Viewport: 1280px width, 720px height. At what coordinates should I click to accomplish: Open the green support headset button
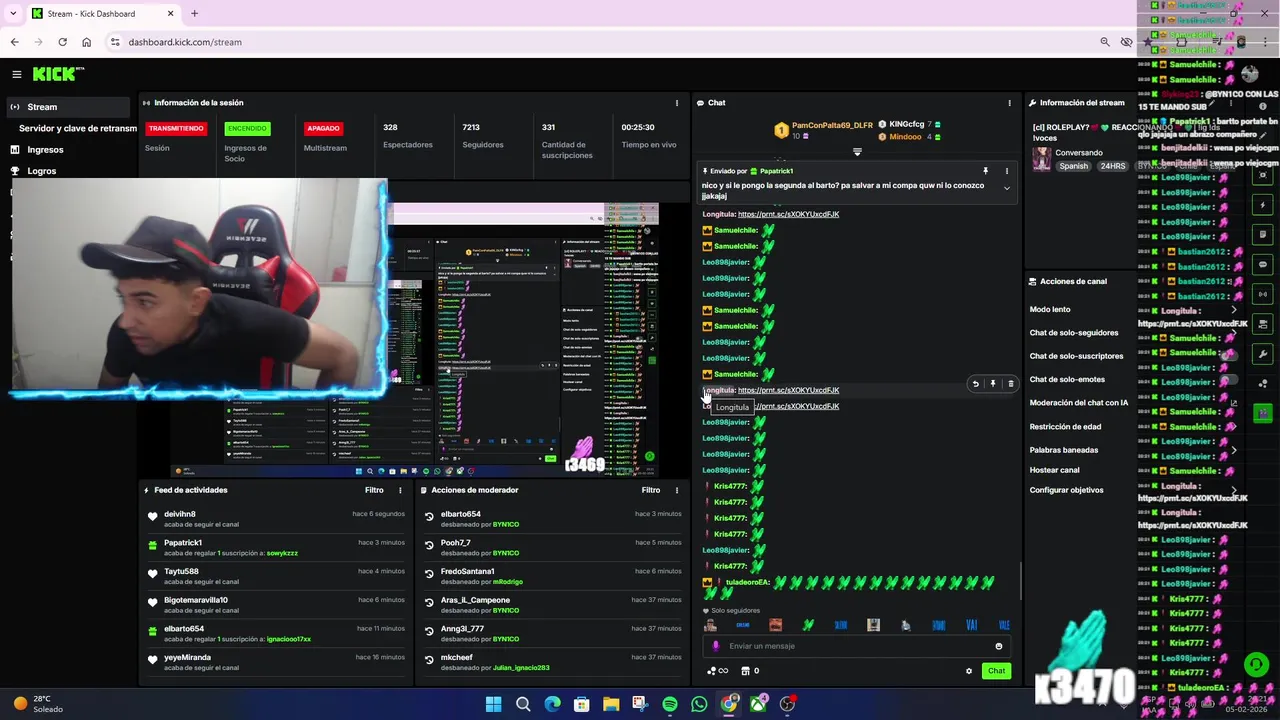point(1255,664)
